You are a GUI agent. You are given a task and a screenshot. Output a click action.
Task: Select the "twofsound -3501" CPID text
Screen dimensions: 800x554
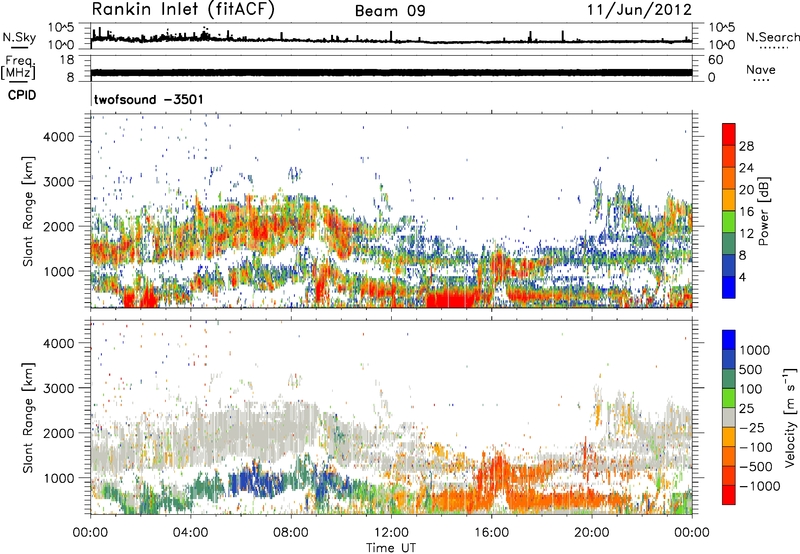tap(148, 99)
